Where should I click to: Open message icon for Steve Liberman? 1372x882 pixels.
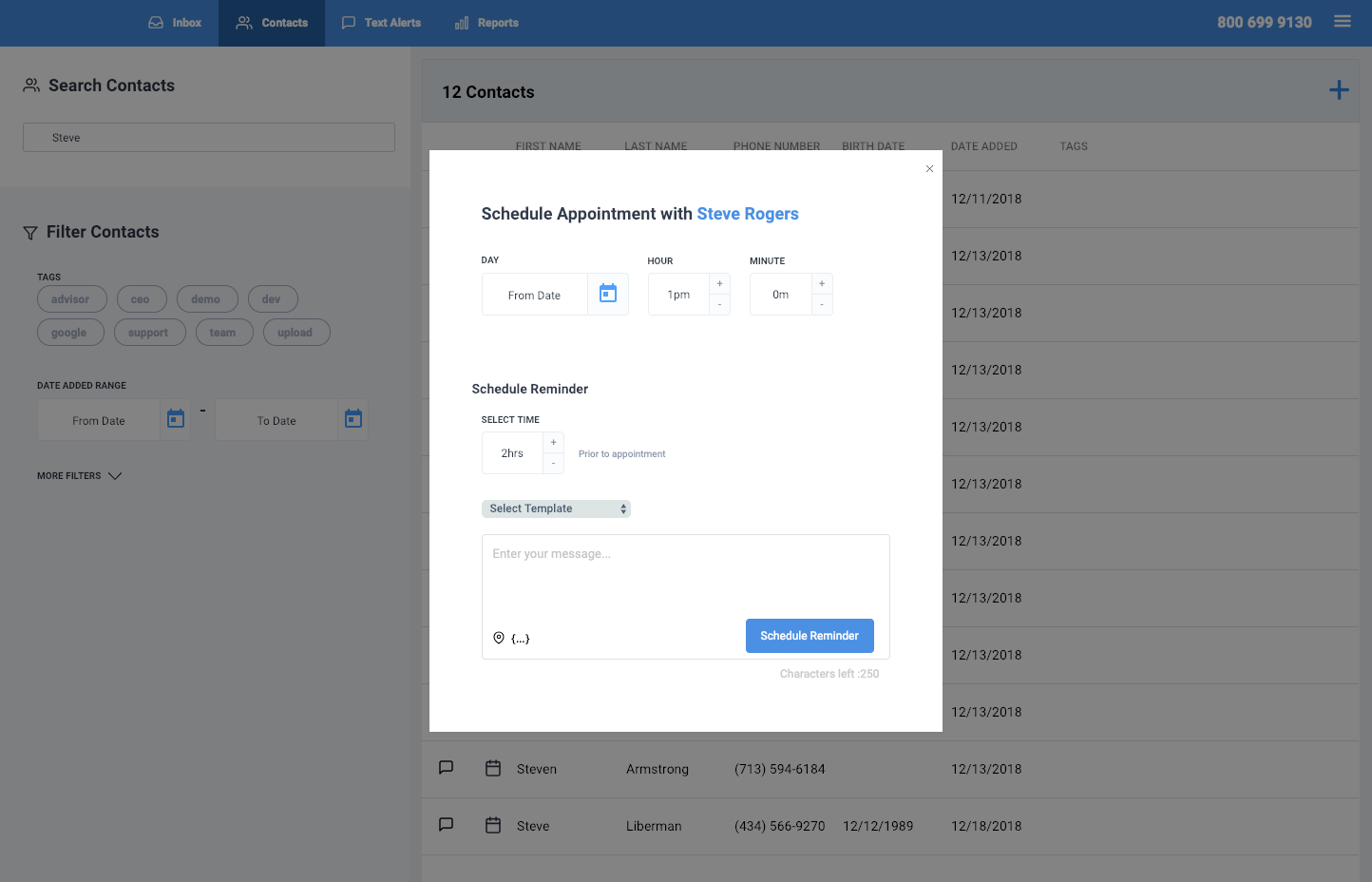coord(446,825)
